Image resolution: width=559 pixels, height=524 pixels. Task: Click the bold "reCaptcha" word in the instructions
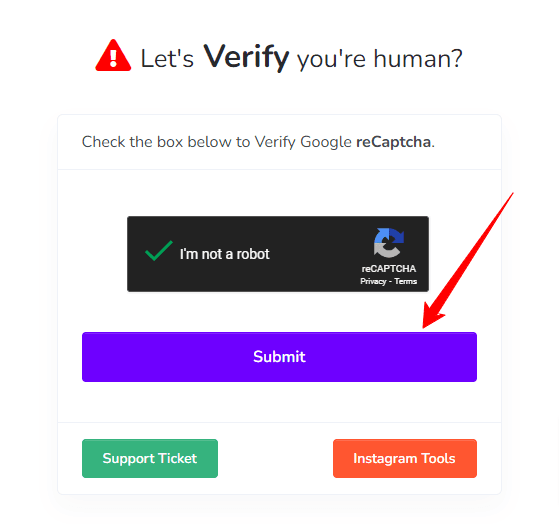tap(394, 142)
